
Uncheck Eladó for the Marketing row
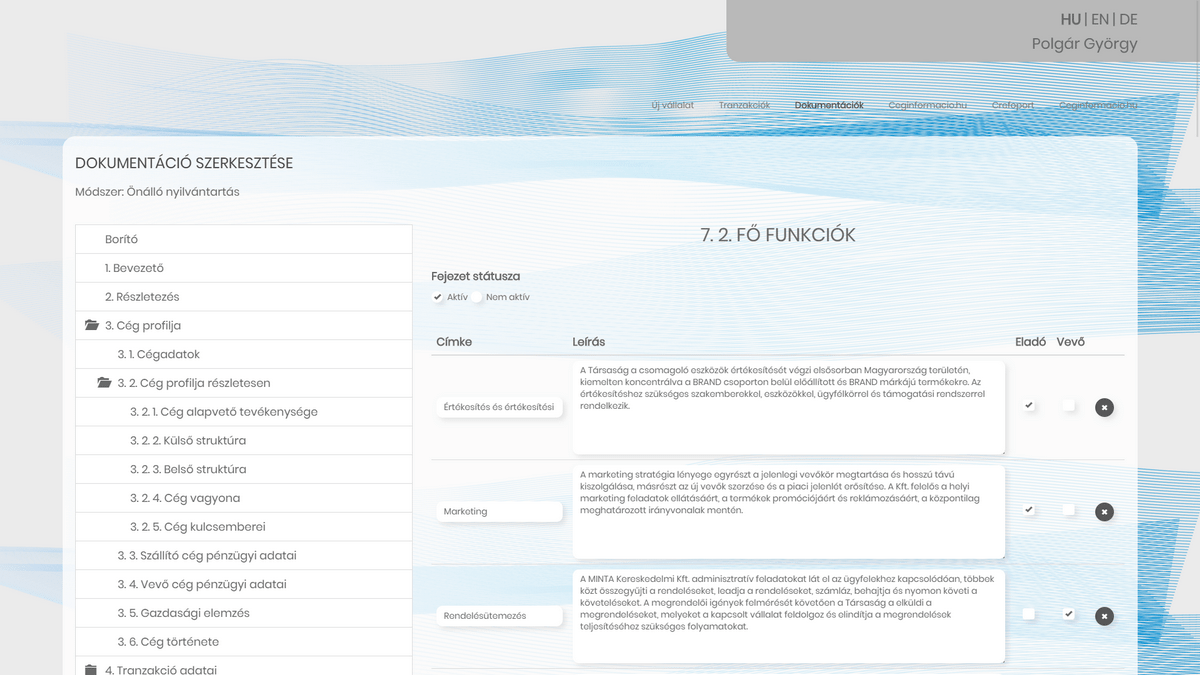pyautogui.click(x=1029, y=510)
